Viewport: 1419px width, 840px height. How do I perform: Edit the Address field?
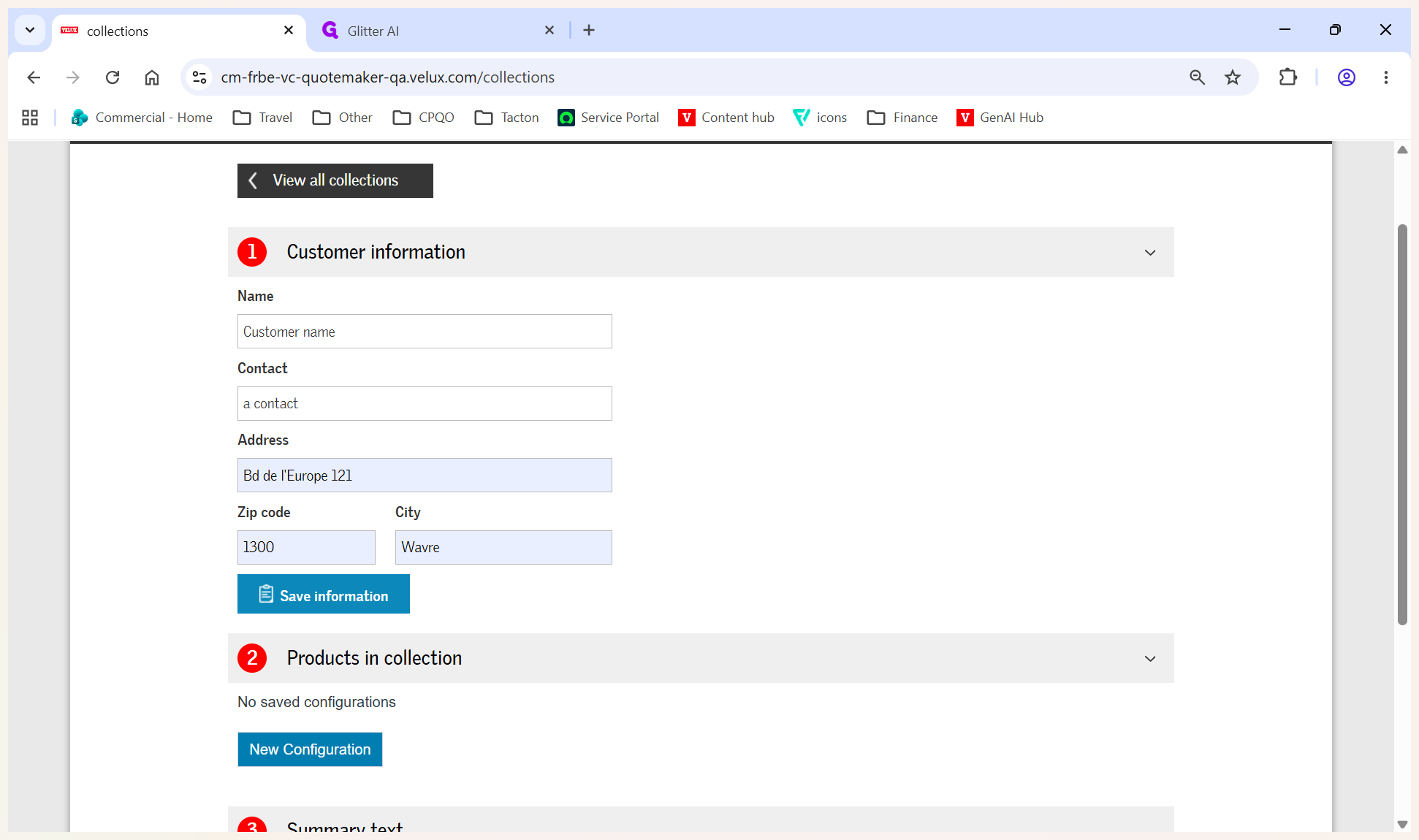click(x=425, y=476)
